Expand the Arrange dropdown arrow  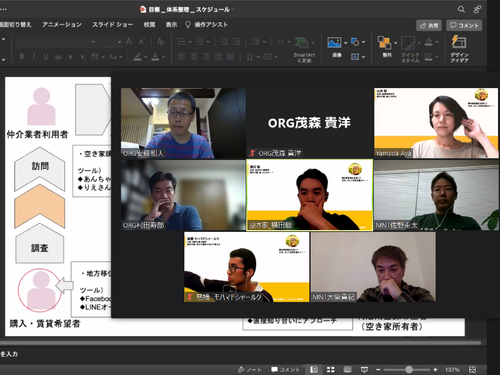coord(396,43)
